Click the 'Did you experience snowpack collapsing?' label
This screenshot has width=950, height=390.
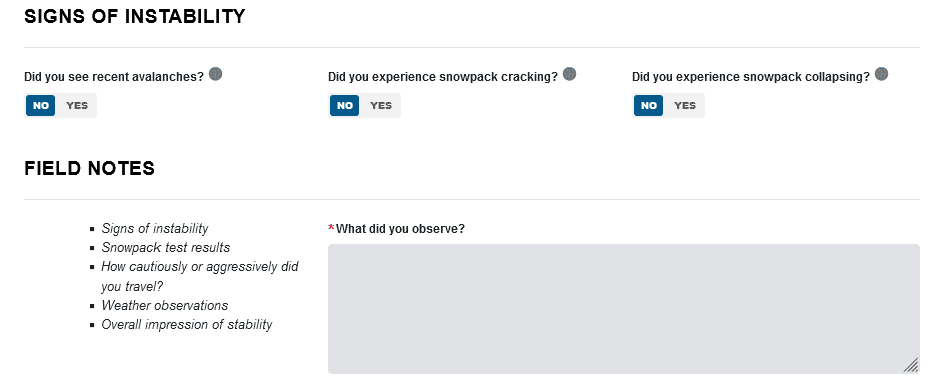751,77
